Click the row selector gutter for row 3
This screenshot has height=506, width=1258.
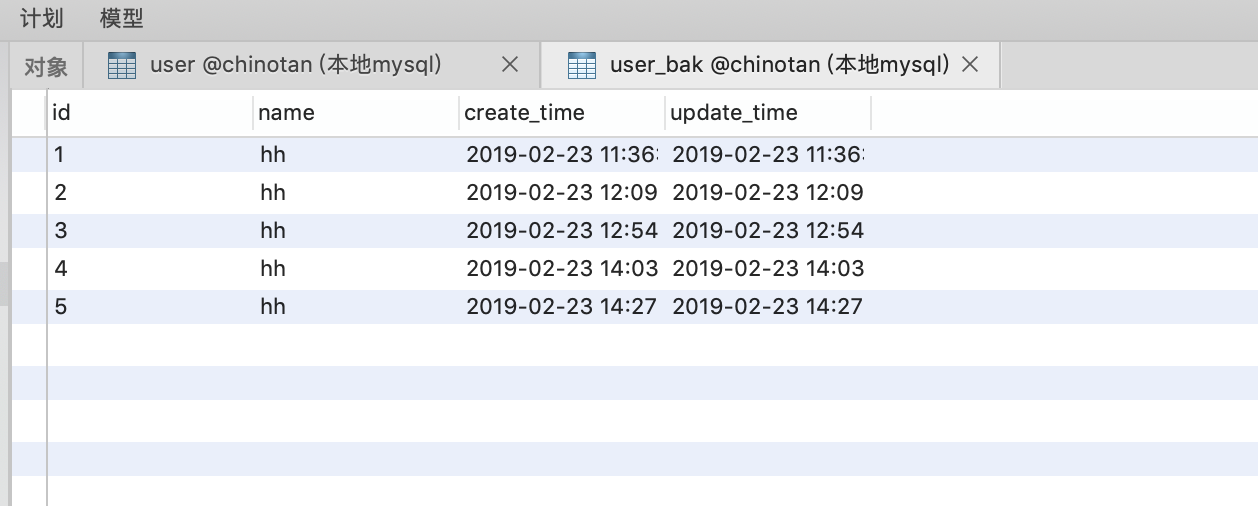[x=29, y=231]
